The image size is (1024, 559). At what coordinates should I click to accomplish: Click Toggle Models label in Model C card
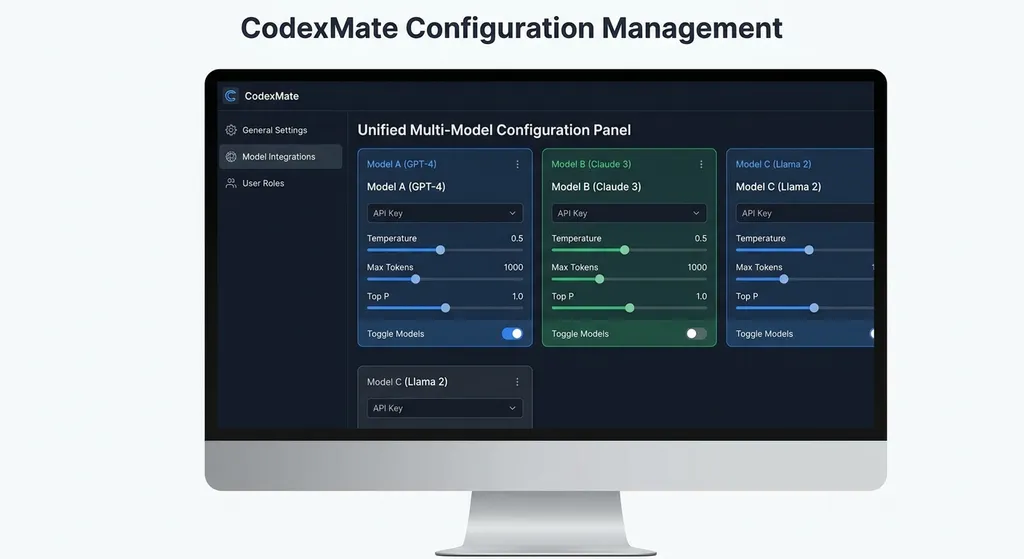[x=764, y=334]
